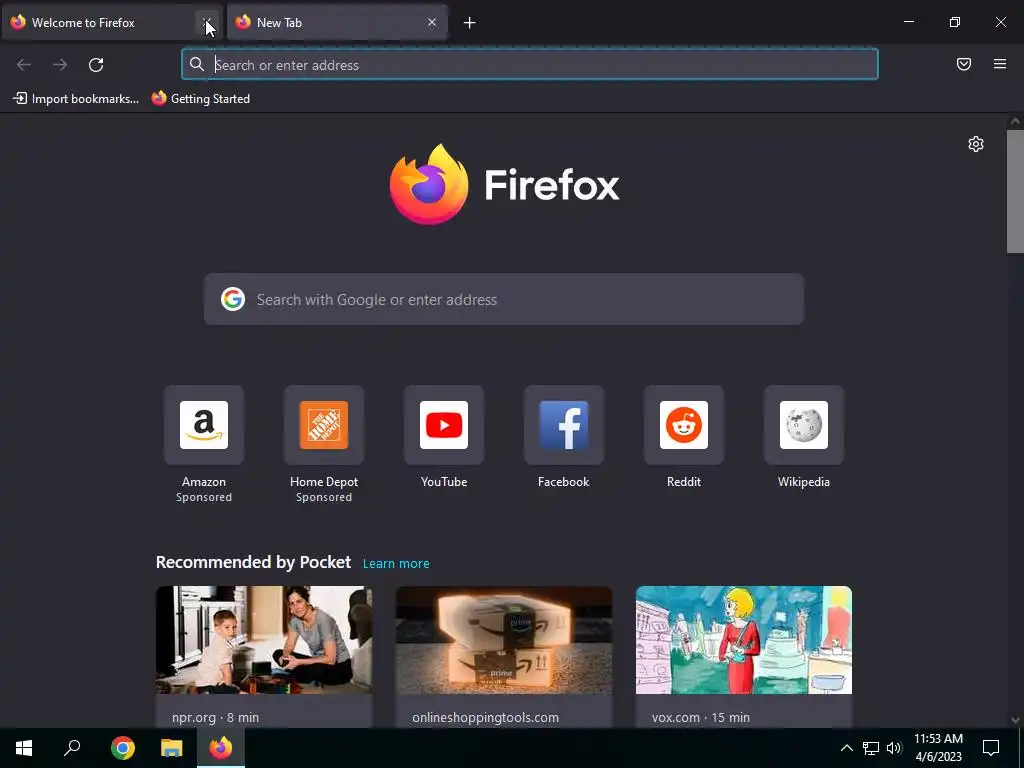Select the New Tab tab

pyautogui.click(x=337, y=22)
